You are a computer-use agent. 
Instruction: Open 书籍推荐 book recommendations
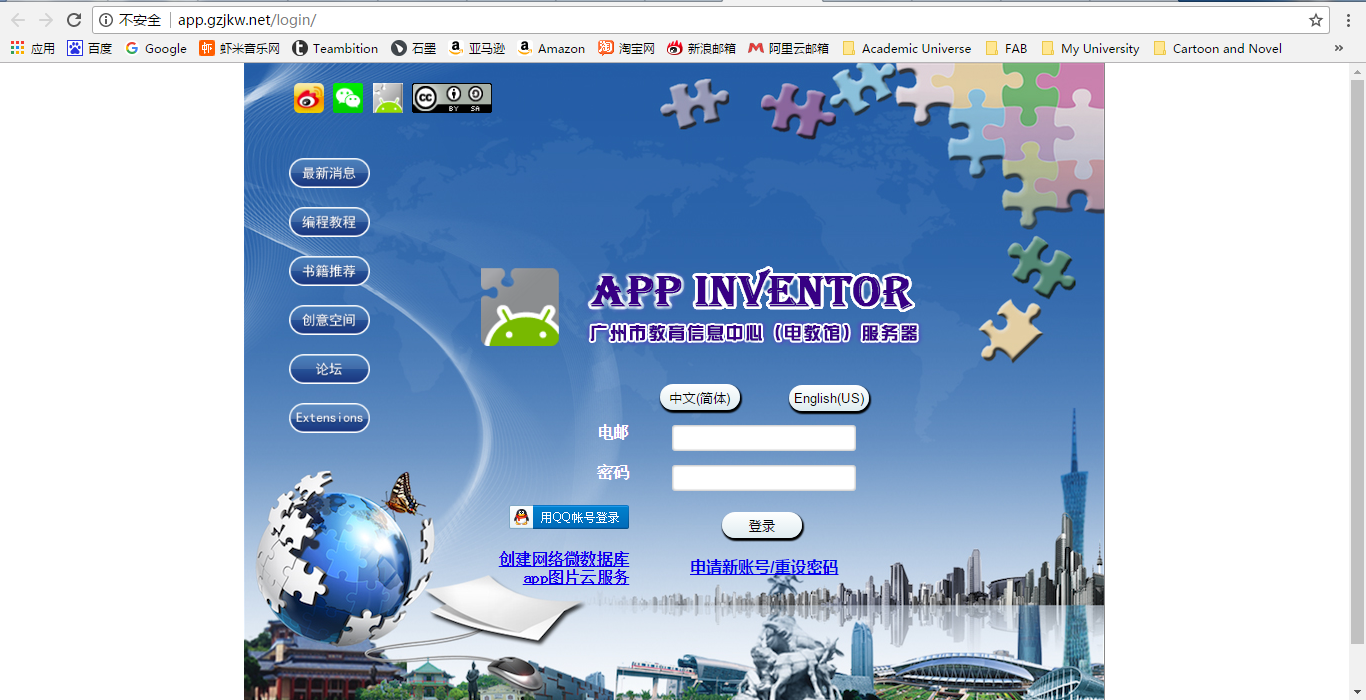pyautogui.click(x=329, y=271)
